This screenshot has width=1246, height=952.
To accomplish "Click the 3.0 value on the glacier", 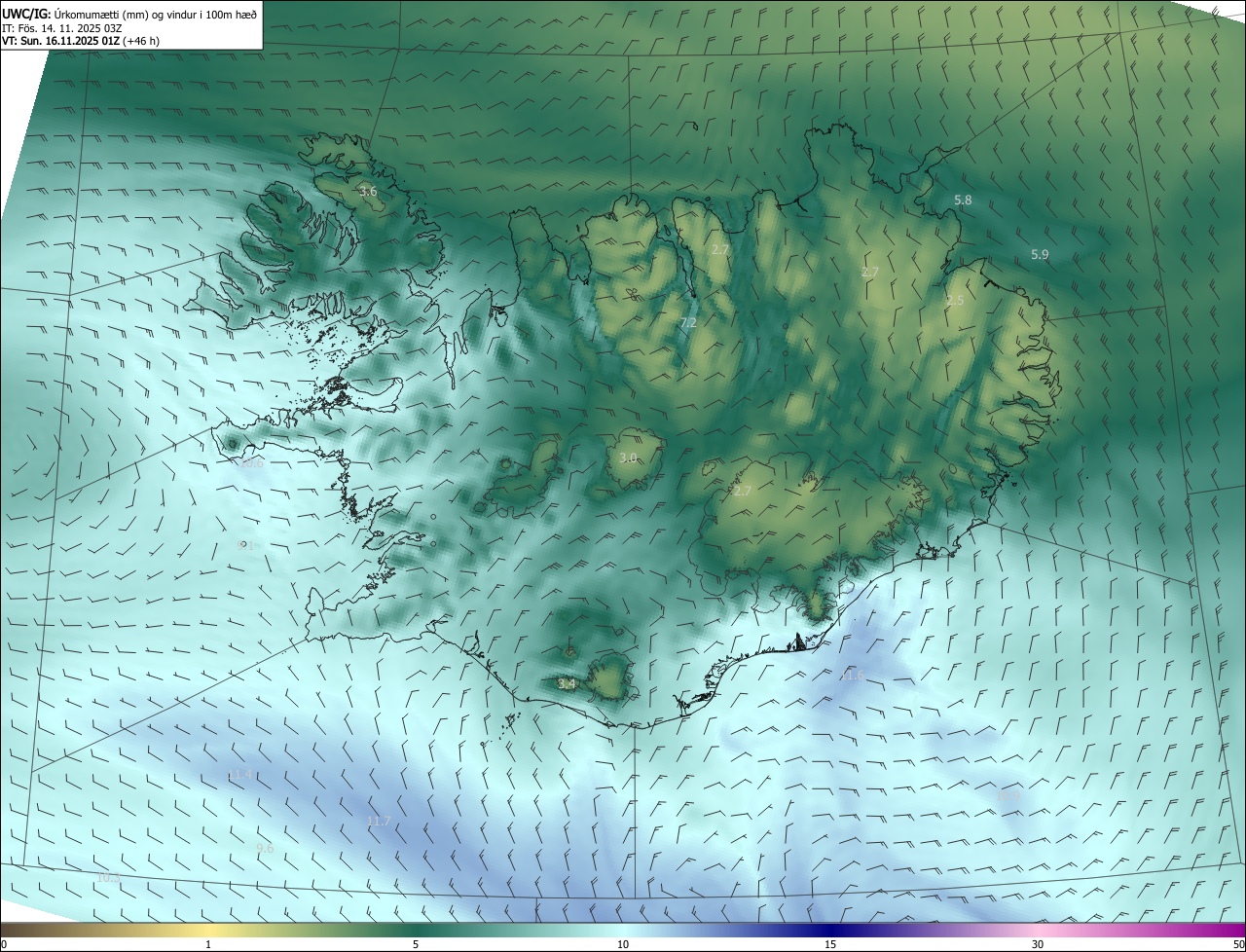I will coord(628,458).
